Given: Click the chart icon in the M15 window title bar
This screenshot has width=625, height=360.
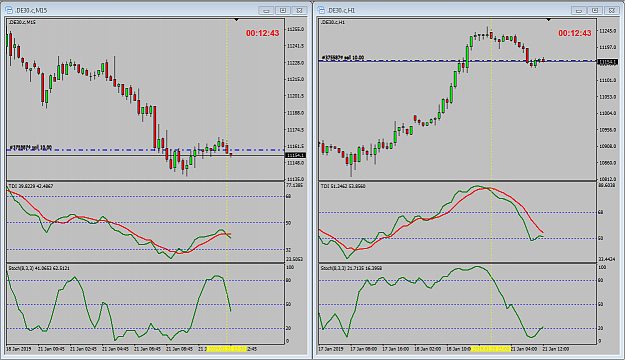Looking at the screenshot, I should (9, 10).
